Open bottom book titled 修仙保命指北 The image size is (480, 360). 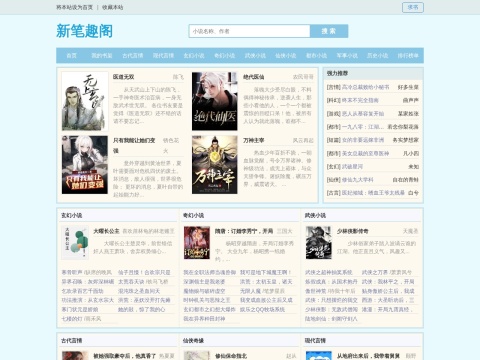[x=231, y=356]
